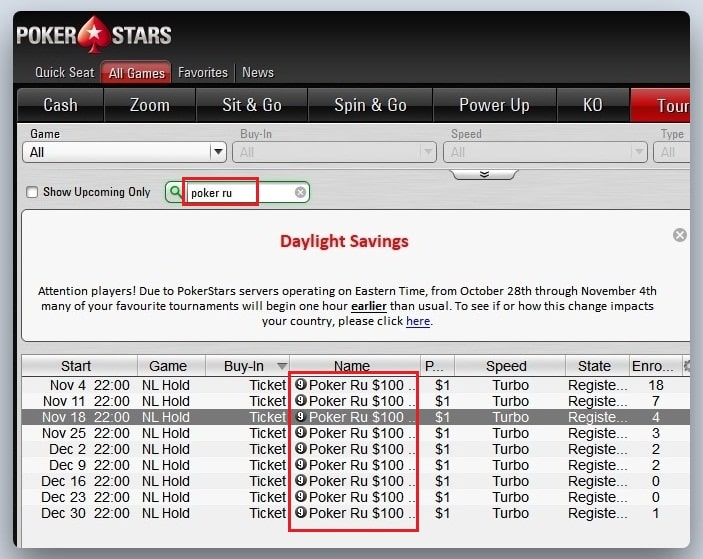Open the Game filter dropdown
The image size is (703, 559).
124,152
